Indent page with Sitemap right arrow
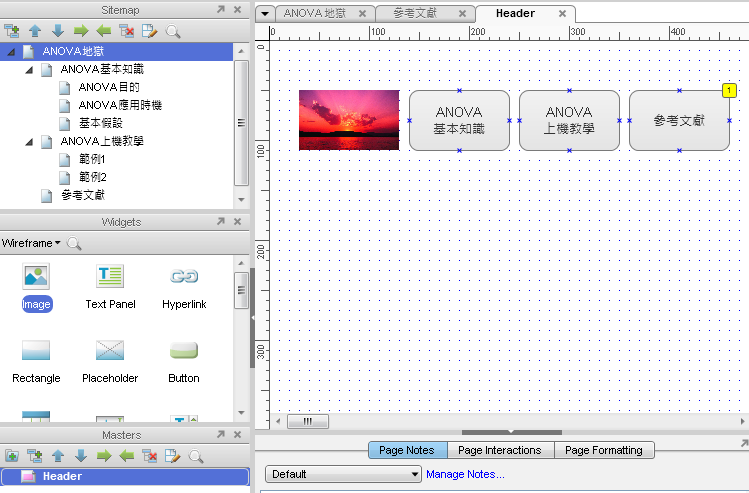The width and height of the screenshot is (749, 493). tap(81, 32)
